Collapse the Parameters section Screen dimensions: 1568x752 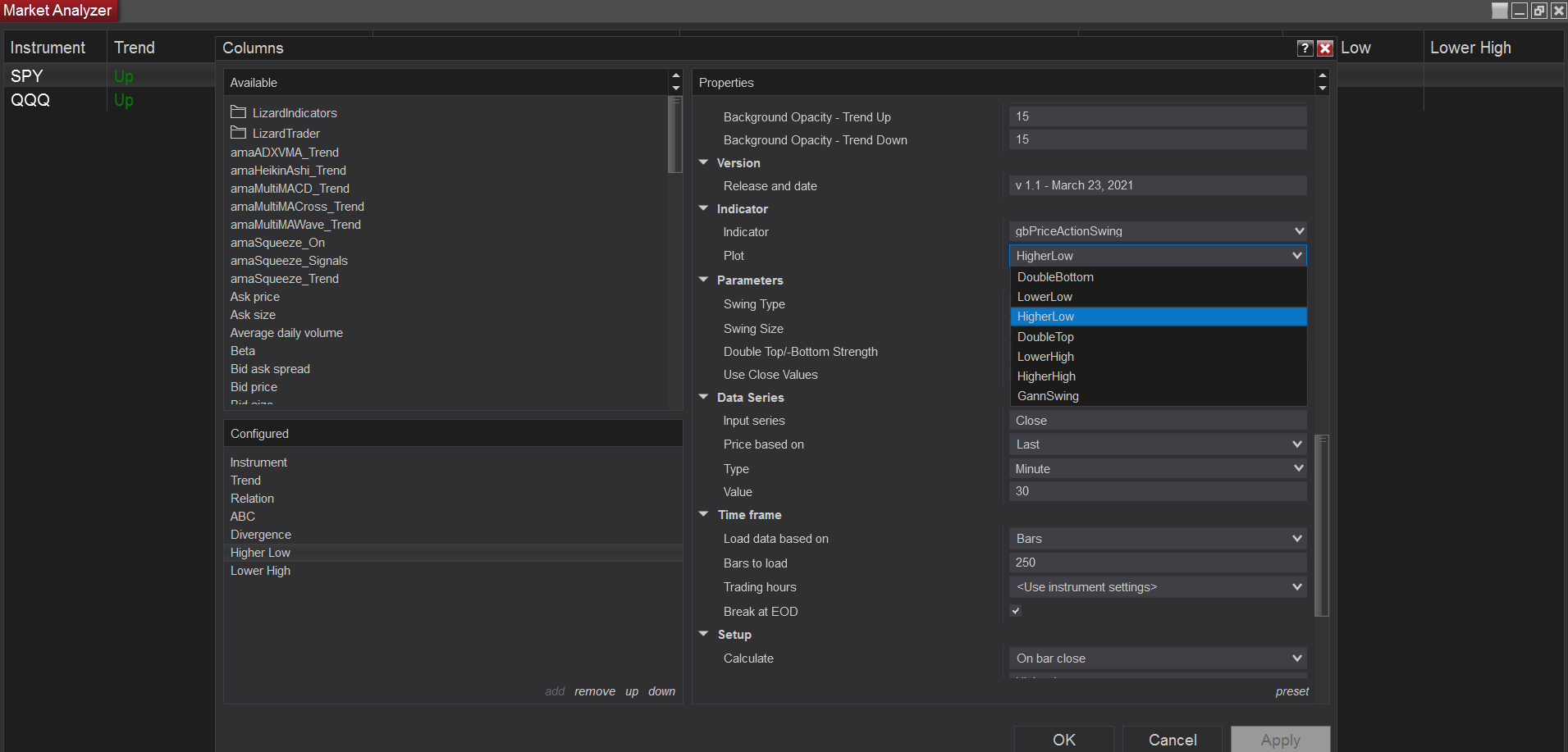click(703, 280)
